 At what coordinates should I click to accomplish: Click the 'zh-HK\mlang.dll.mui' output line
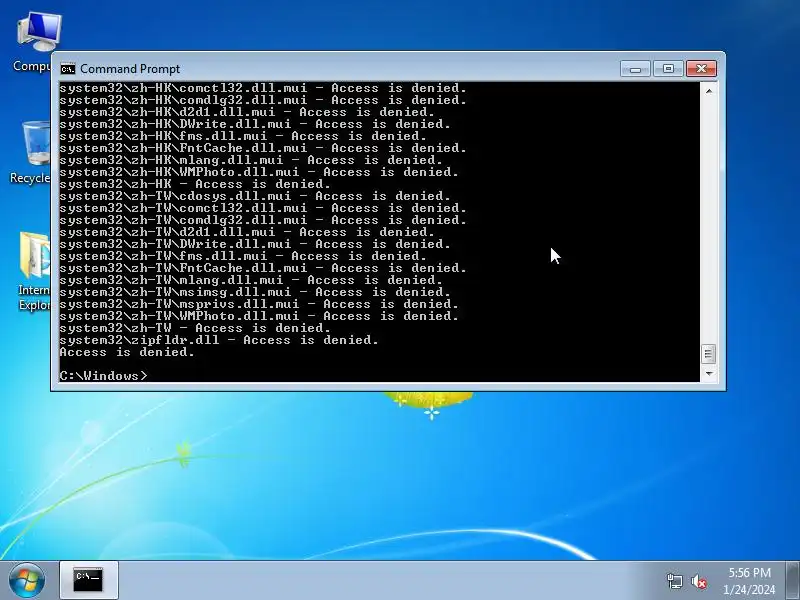coord(251,160)
